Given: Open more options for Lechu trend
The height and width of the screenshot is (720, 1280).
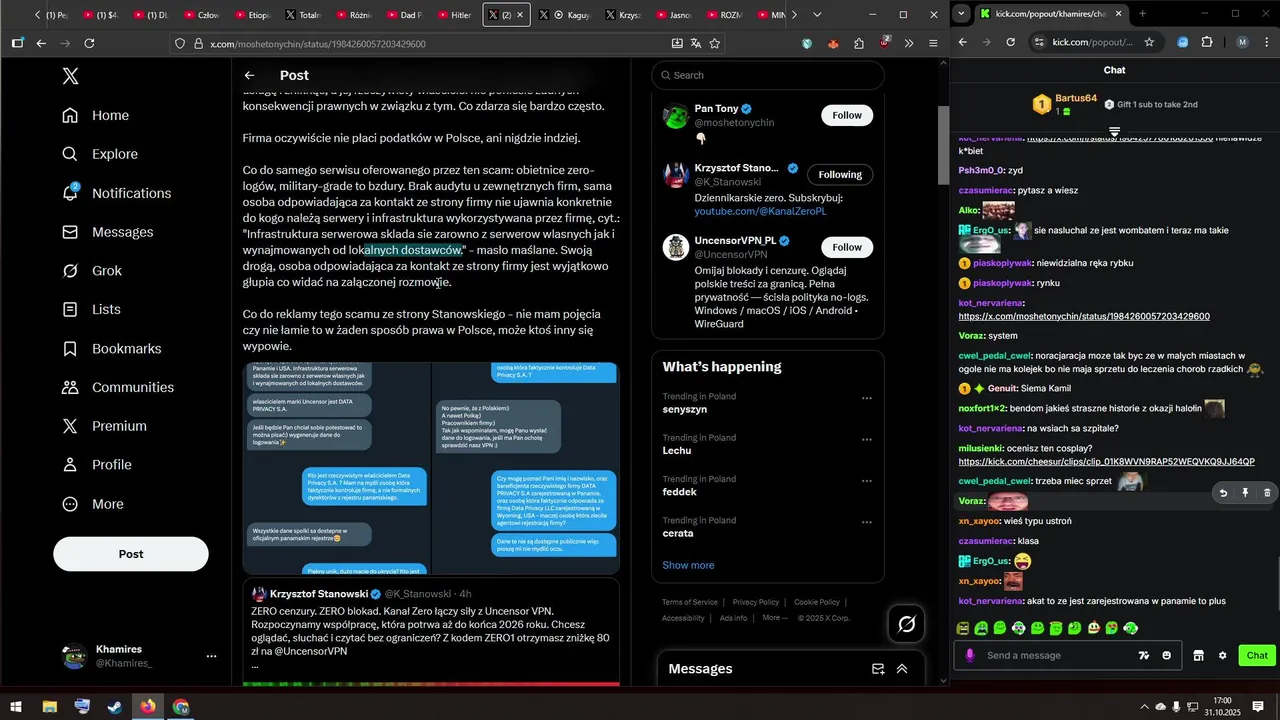Looking at the screenshot, I should tap(867, 438).
